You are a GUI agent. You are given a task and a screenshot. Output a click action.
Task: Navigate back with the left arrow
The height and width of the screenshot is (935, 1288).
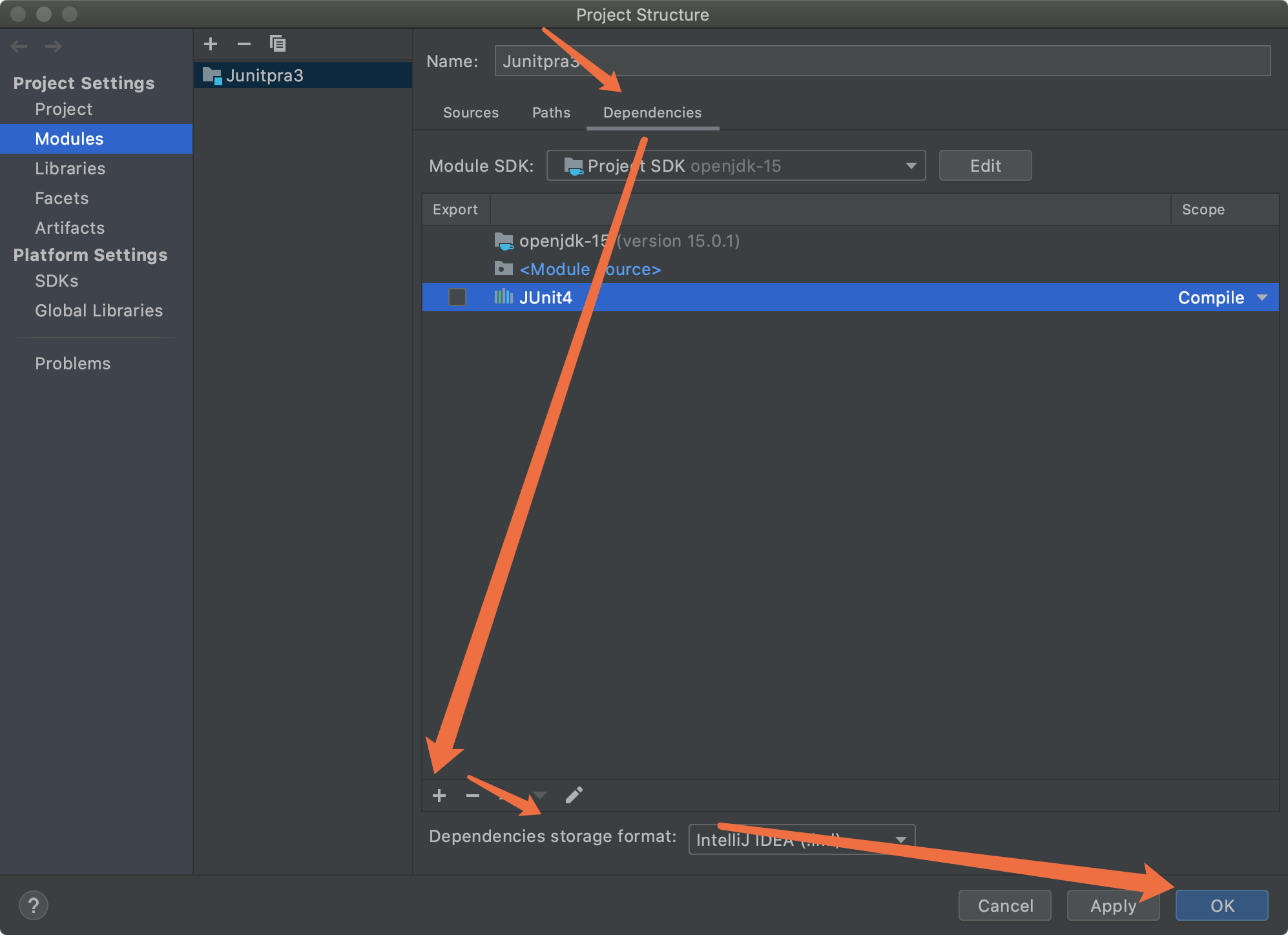click(x=19, y=46)
